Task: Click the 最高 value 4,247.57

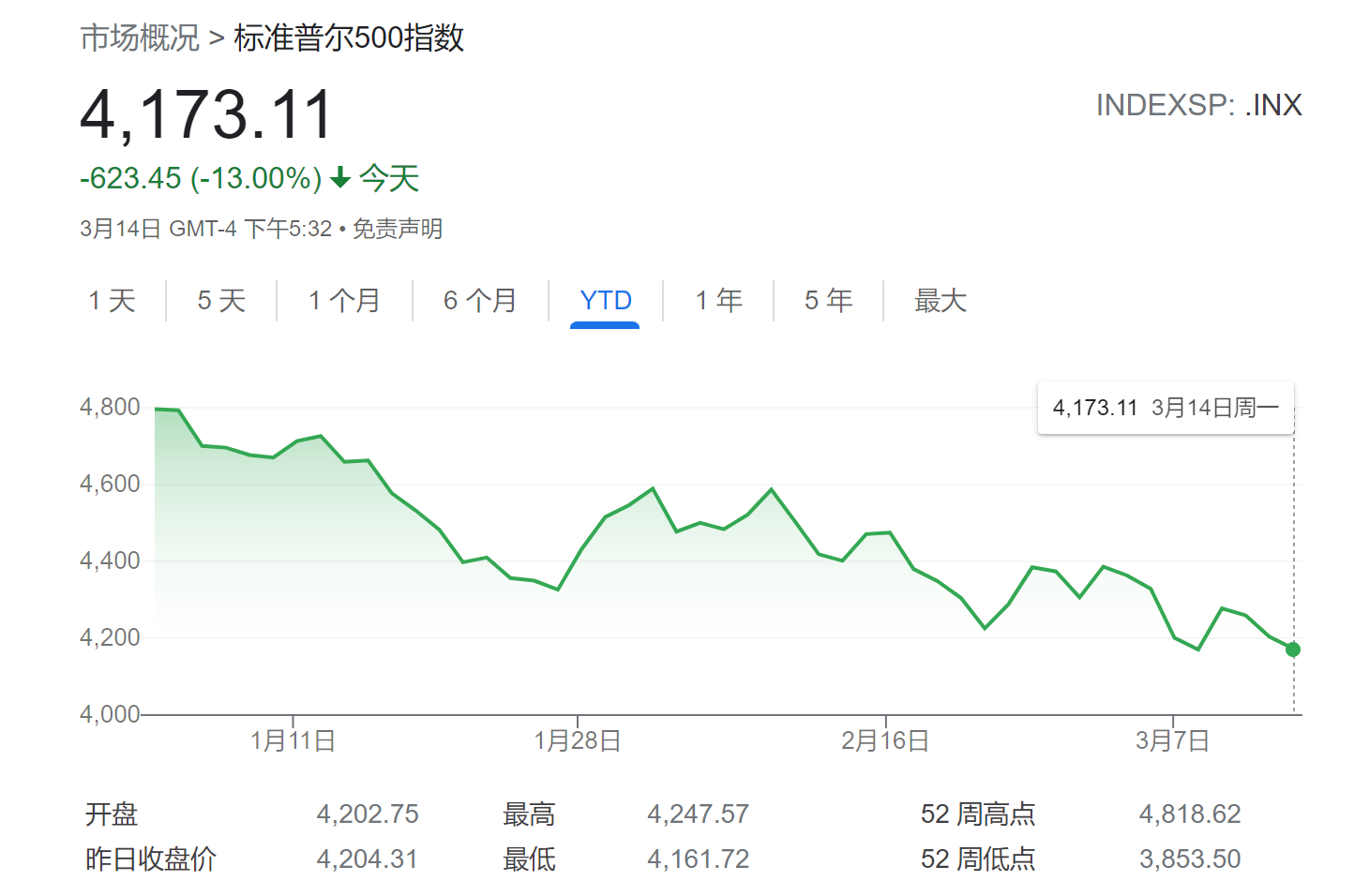Action: pyautogui.click(x=699, y=814)
